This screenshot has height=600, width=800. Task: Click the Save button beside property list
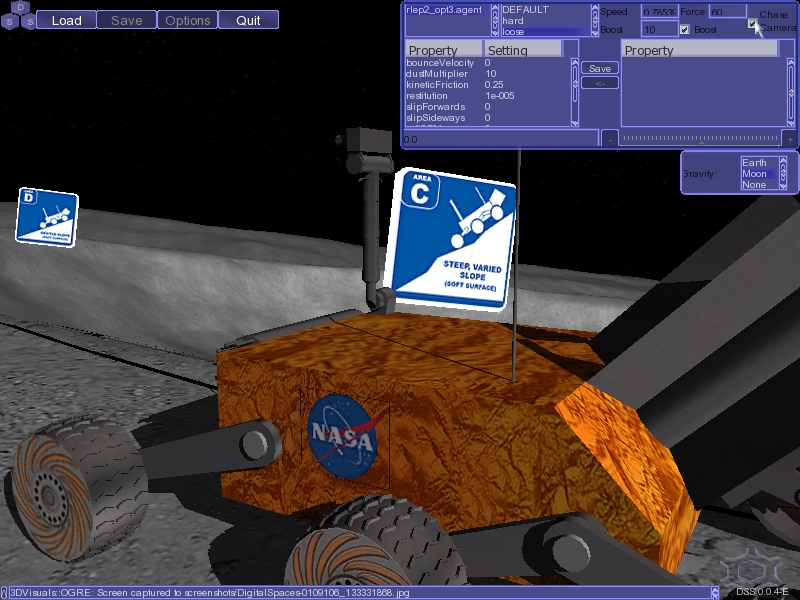click(x=600, y=68)
